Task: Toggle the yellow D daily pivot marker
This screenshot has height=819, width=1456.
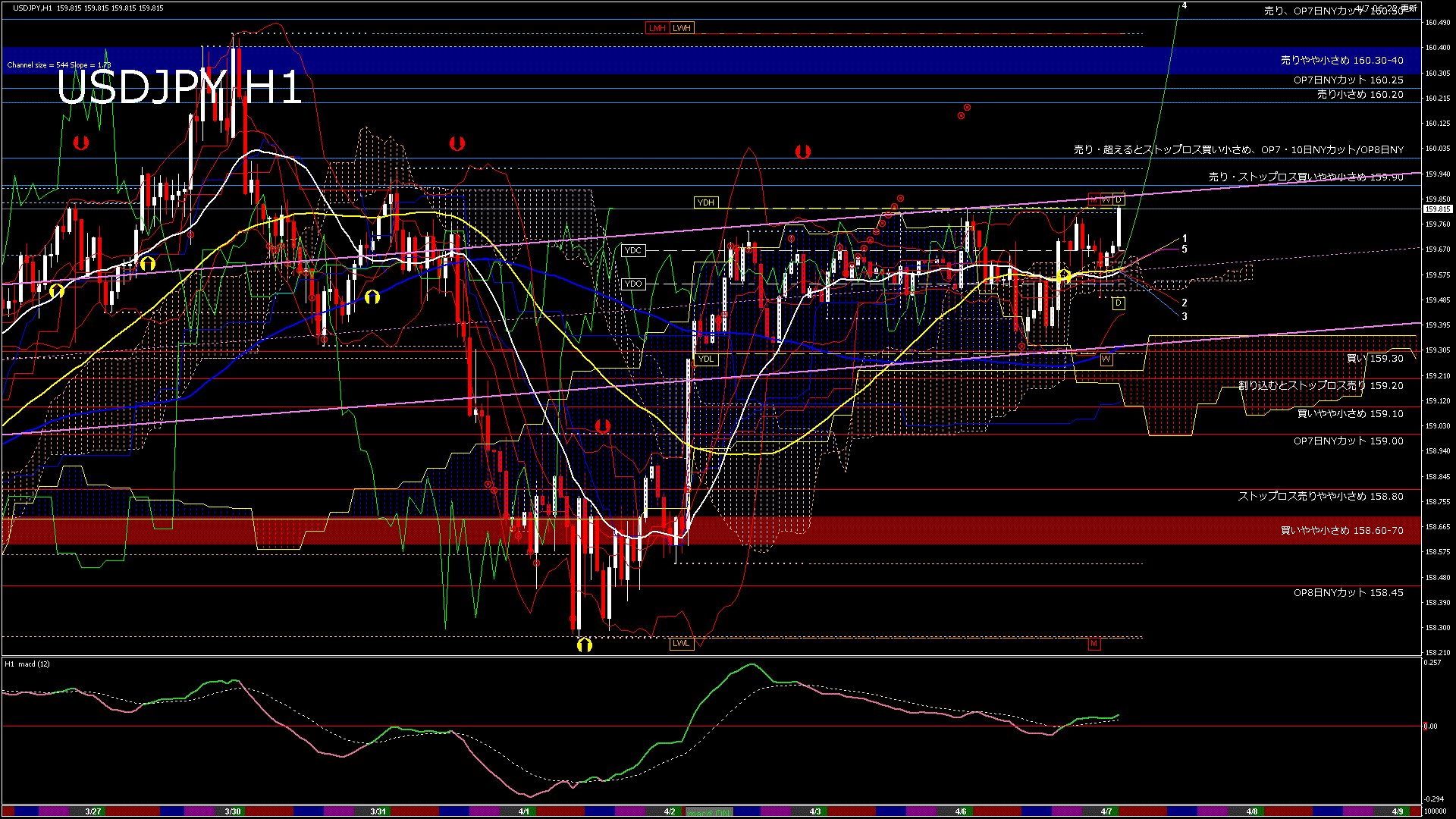Action: [x=1118, y=302]
